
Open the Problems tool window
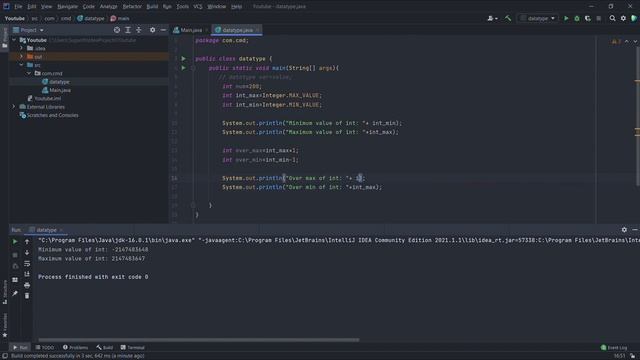tap(76, 348)
